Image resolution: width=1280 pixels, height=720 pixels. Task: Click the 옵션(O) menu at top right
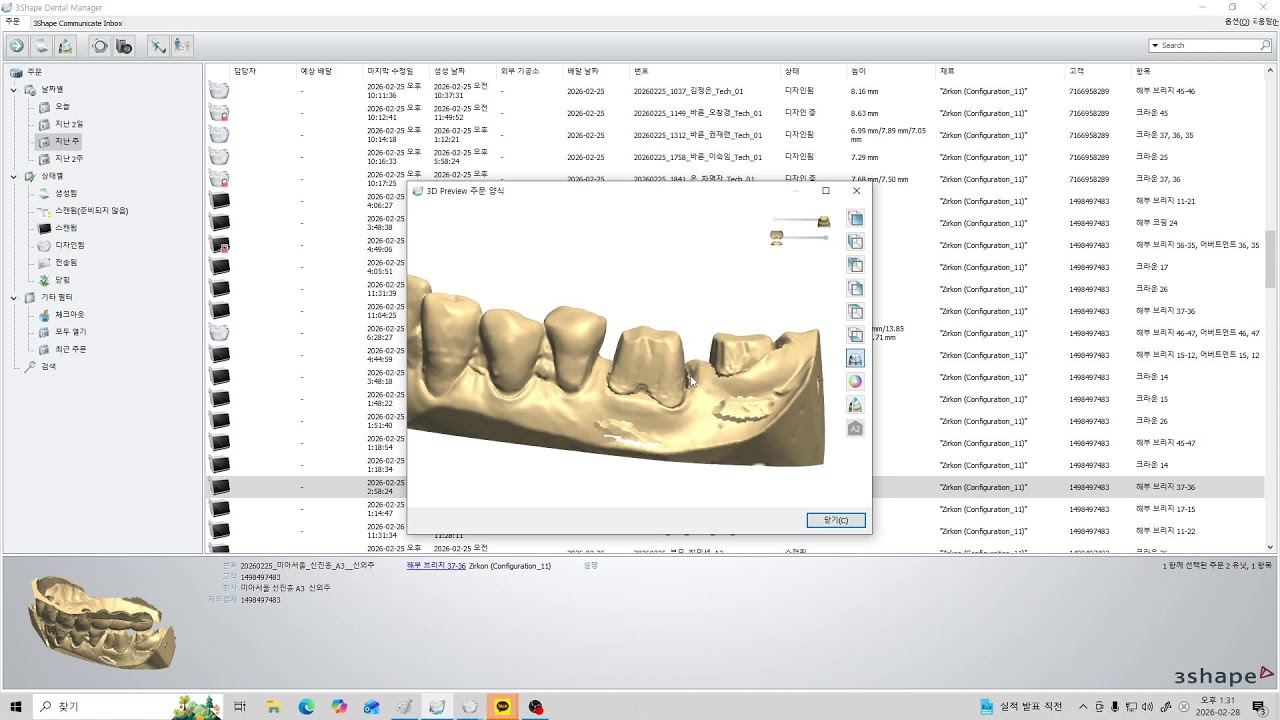(x=1236, y=22)
